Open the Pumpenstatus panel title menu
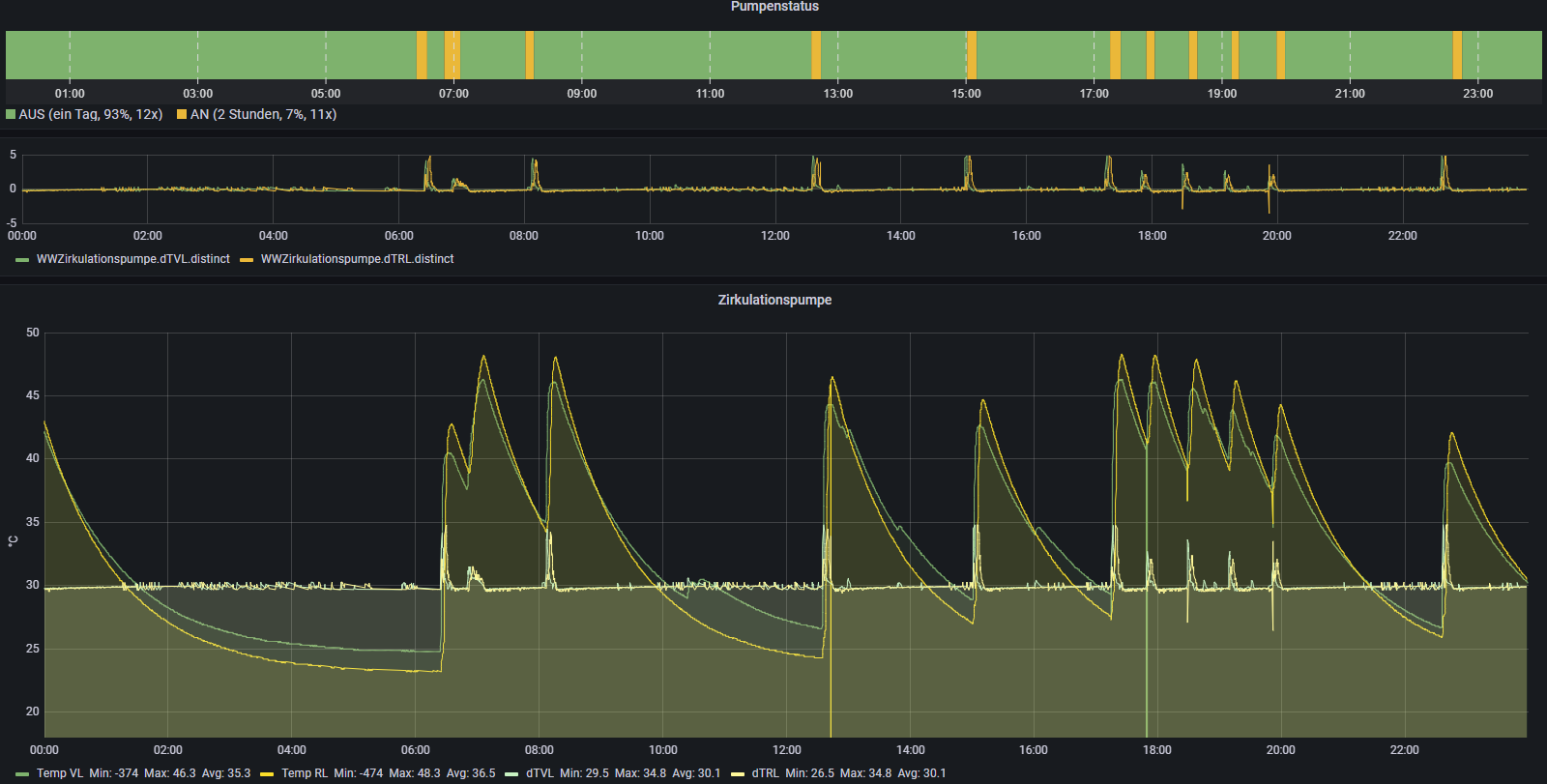Image resolution: width=1547 pixels, height=784 pixels. (x=774, y=7)
